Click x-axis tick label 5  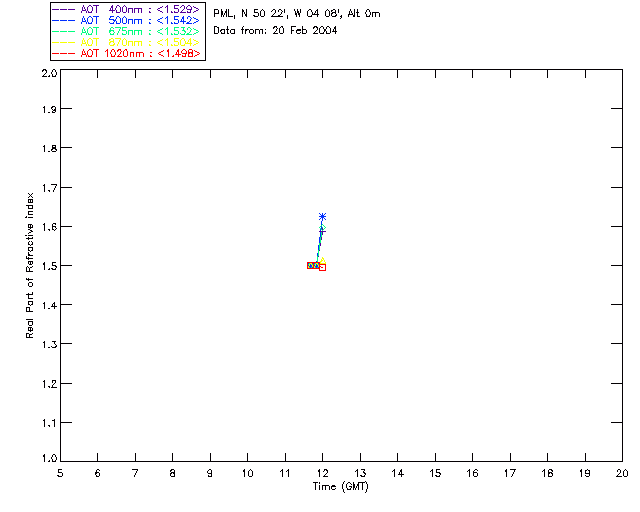pyautogui.click(x=60, y=473)
